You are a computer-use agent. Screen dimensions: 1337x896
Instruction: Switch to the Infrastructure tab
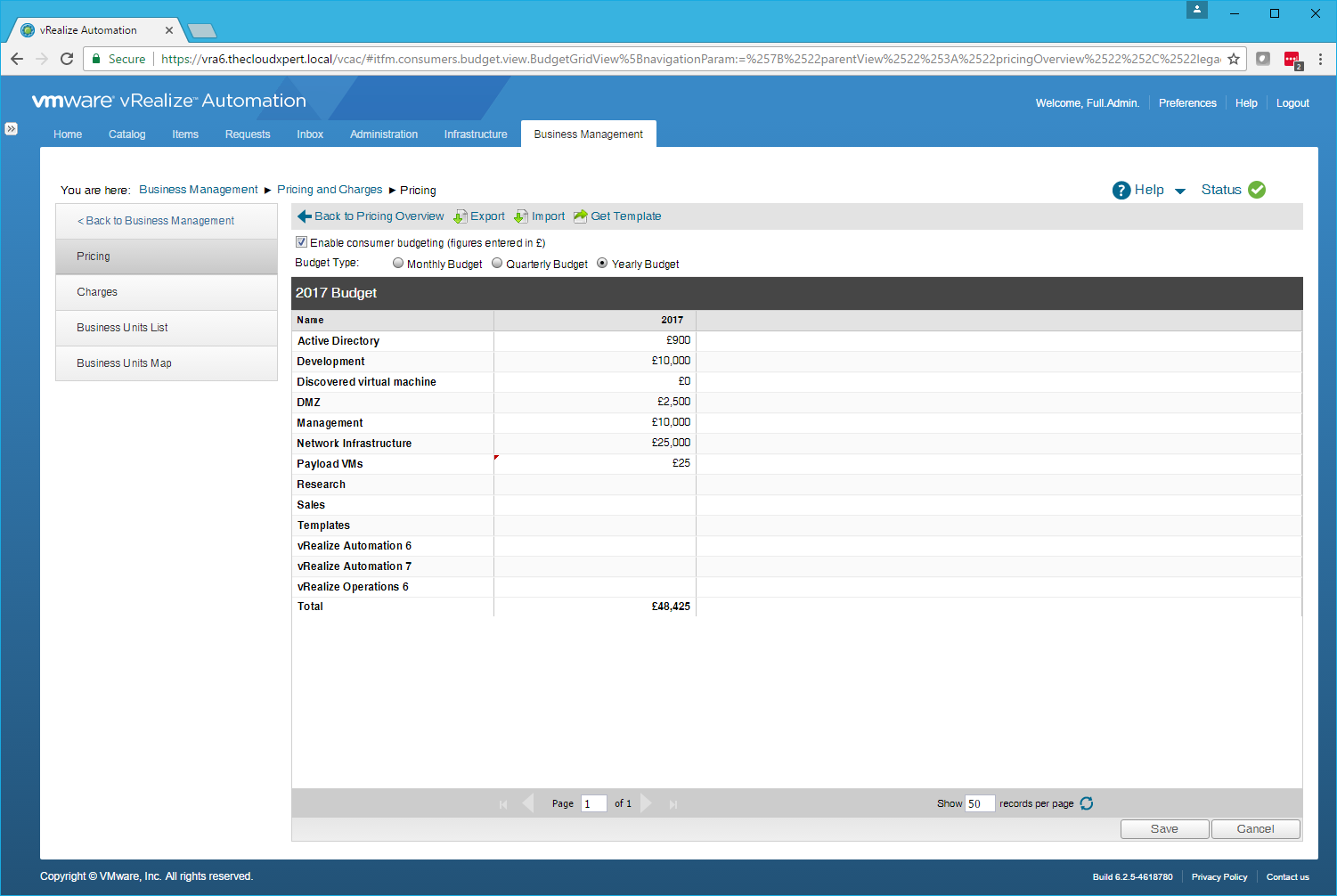(476, 134)
